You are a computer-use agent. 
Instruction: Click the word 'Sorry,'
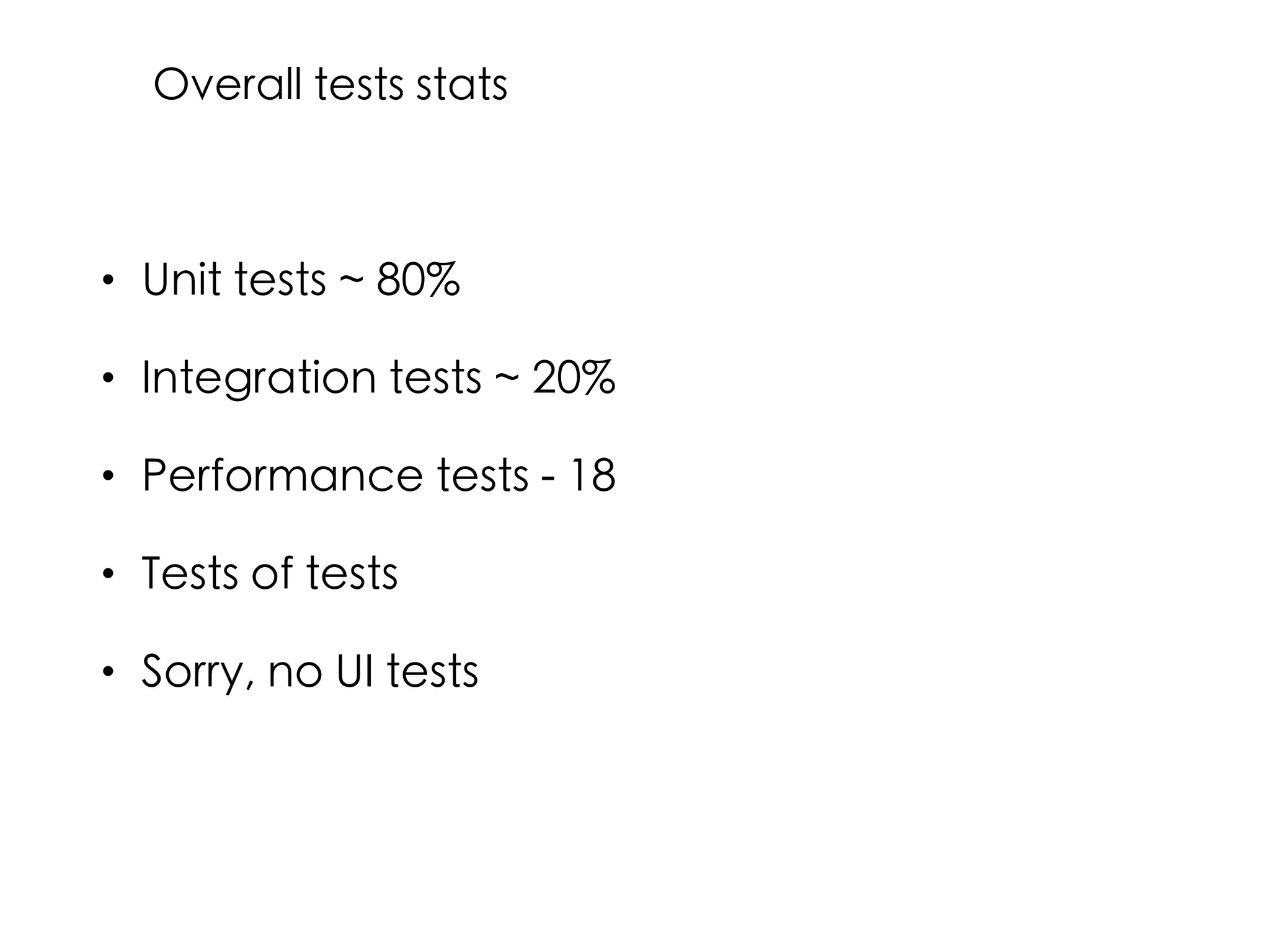pyautogui.click(x=198, y=673)
